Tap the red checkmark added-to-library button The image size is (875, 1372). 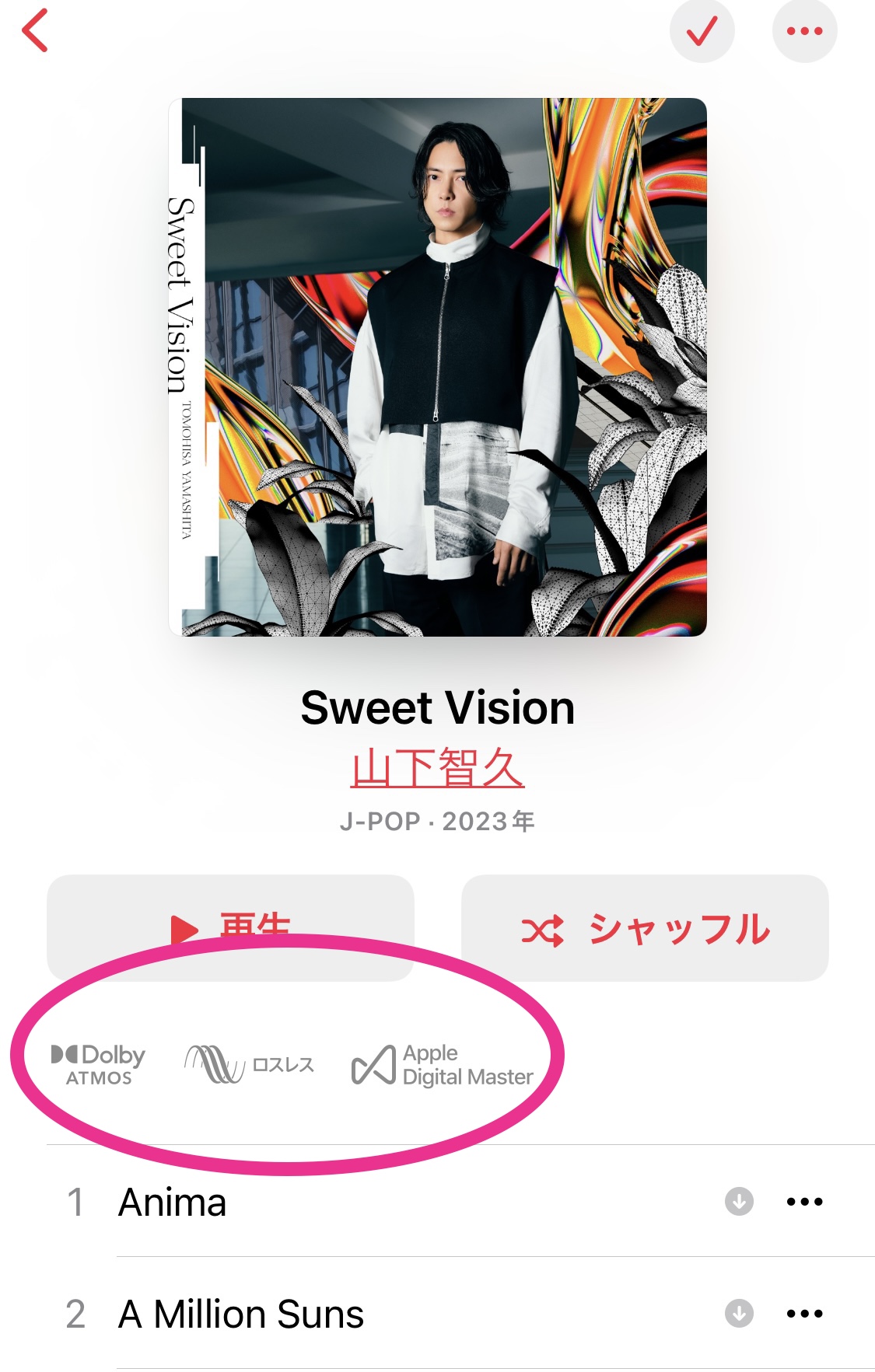702,31
